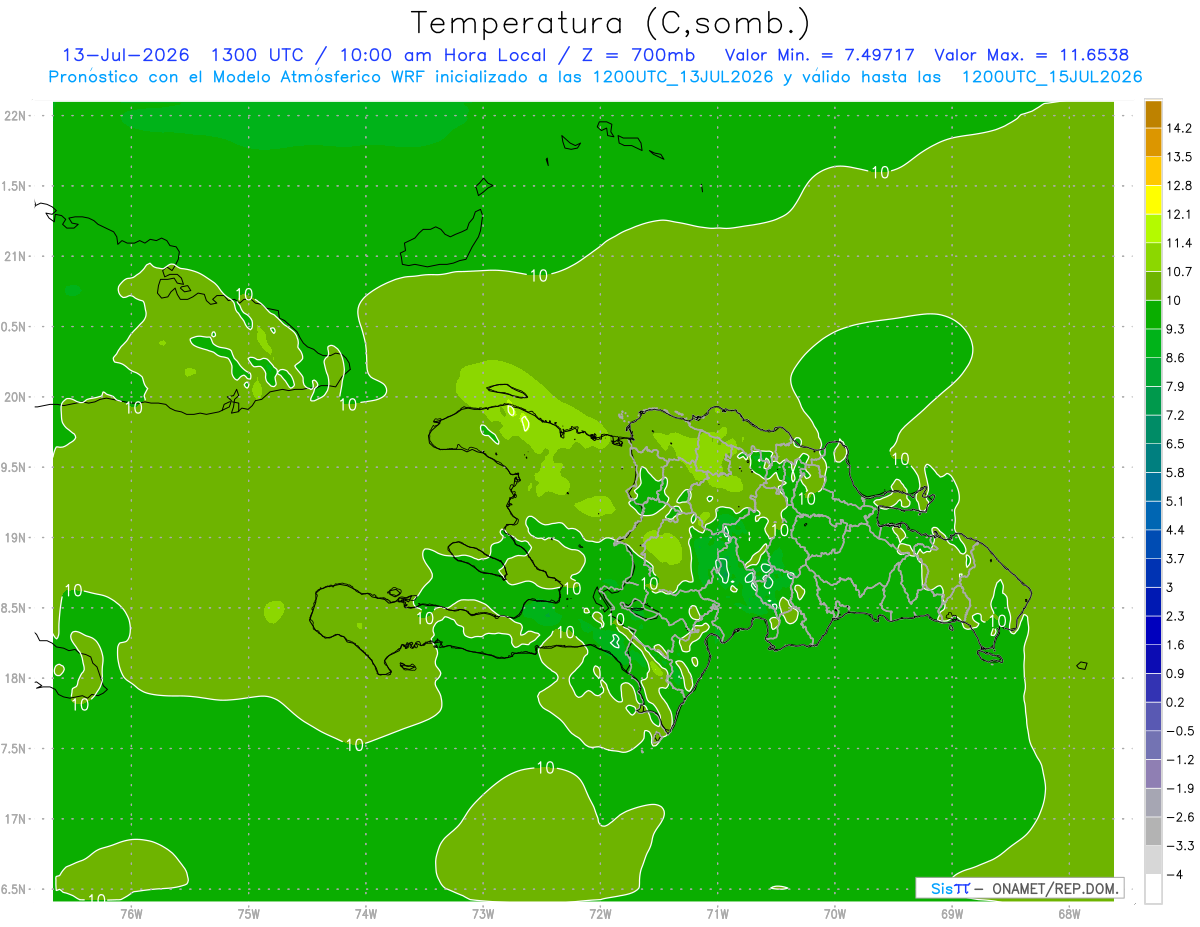Click the colorbar label '4.4'
The width and height of the screenshot is (1200, 927).
(1176, 529)
